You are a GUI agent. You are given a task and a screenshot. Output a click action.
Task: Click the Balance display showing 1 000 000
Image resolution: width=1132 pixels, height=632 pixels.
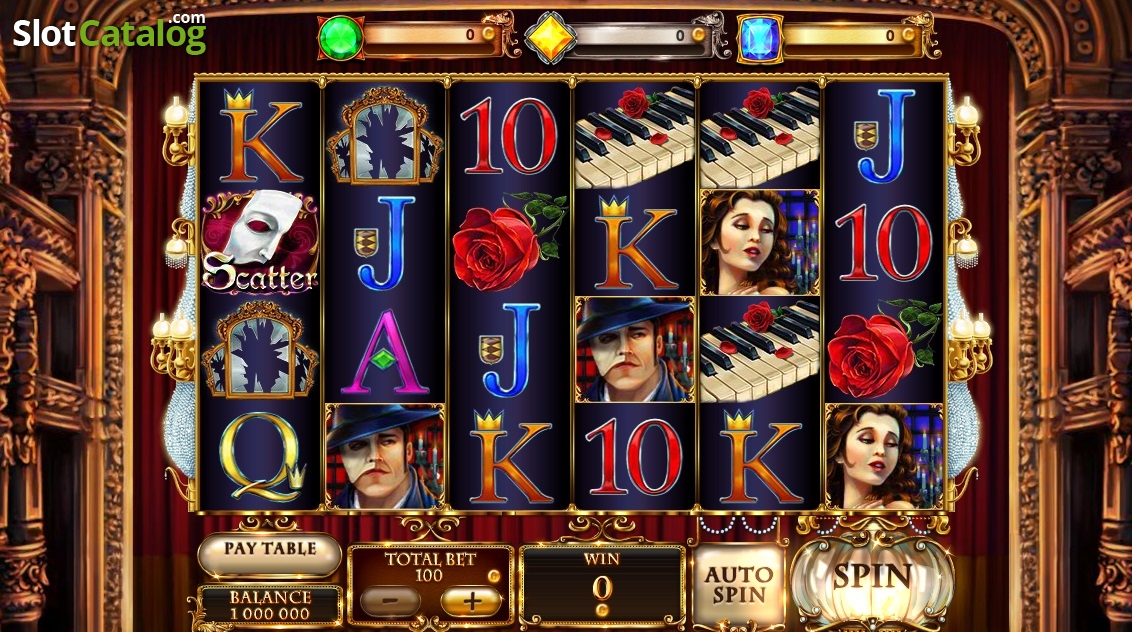tap(269, 605)
